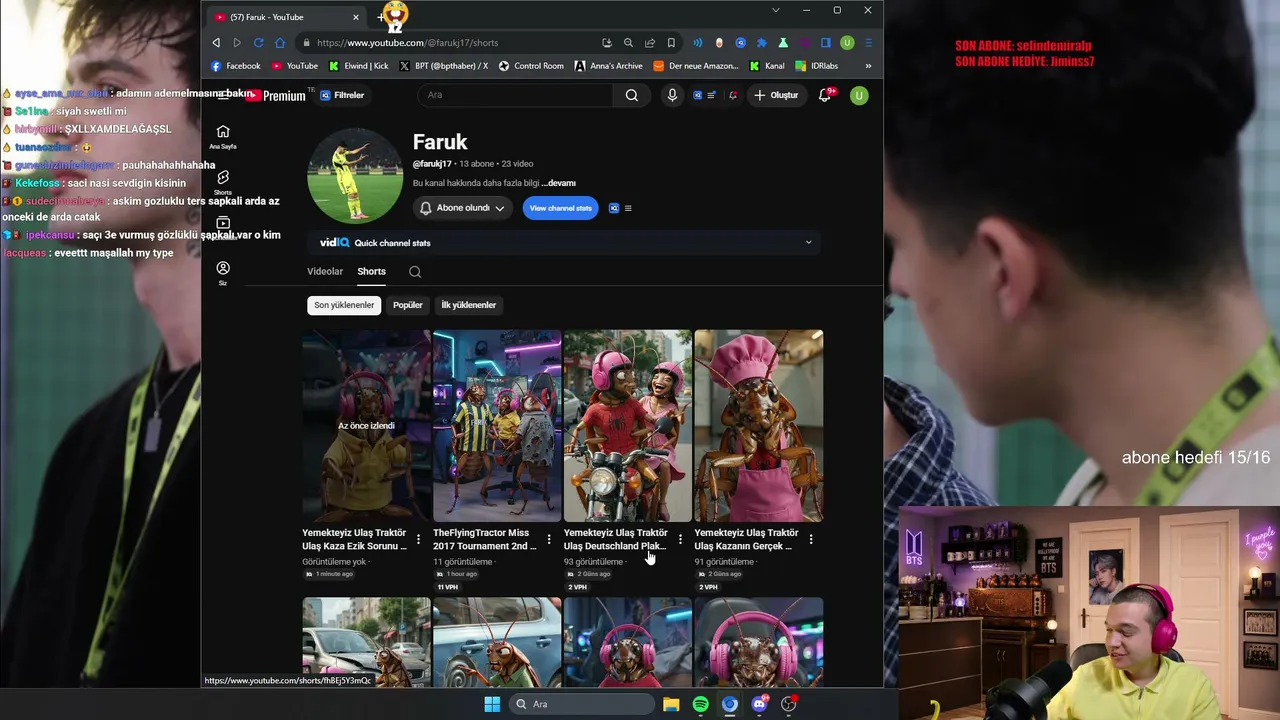This screenshot has width=1280, height=720.
Task: Open the Anna's Archive bookmark
Action: (609, 66)
